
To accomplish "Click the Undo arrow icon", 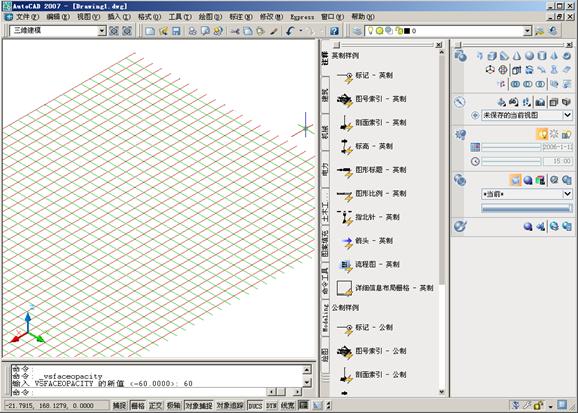I will click(290, 31).
